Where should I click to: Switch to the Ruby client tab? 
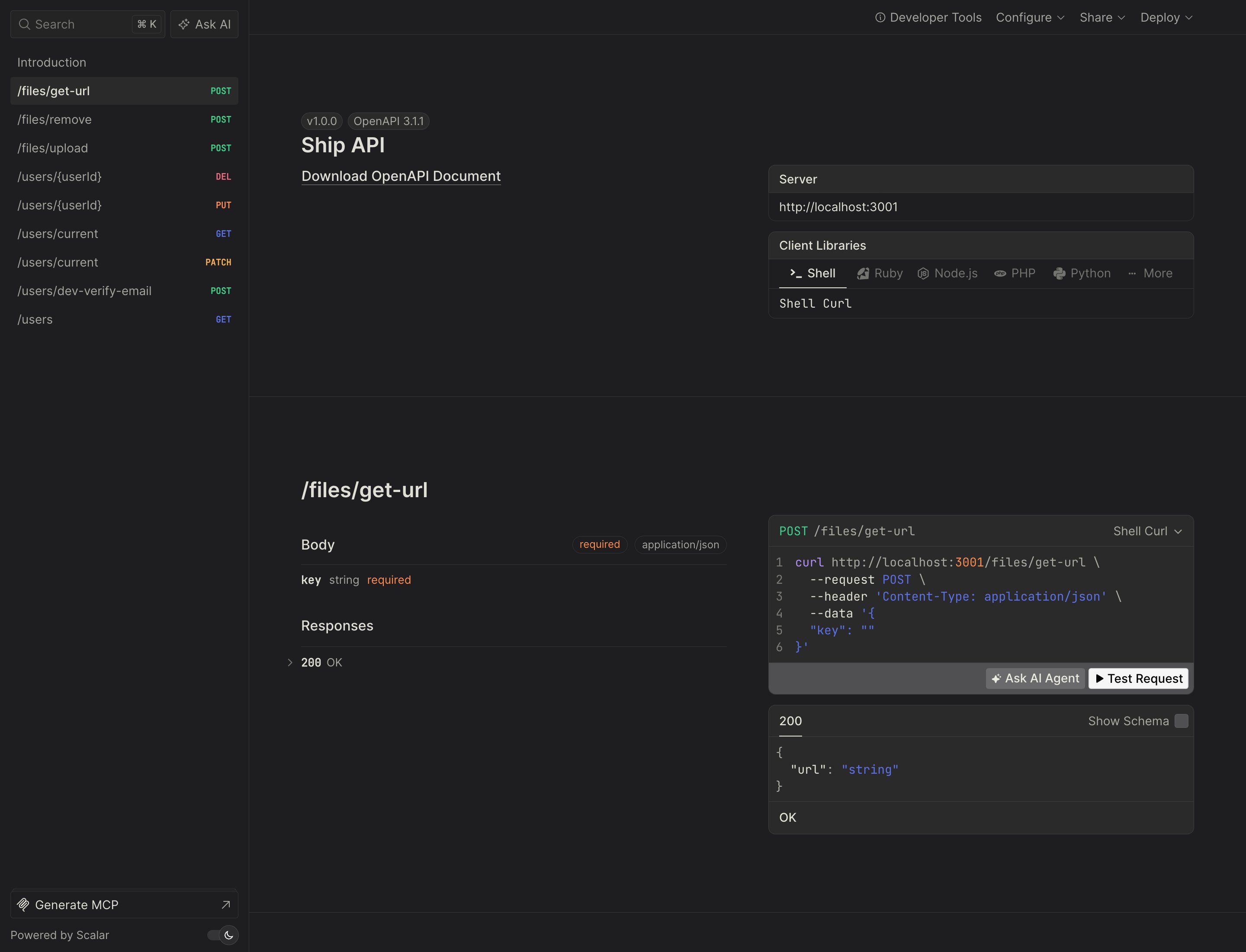tap(880, 273)
